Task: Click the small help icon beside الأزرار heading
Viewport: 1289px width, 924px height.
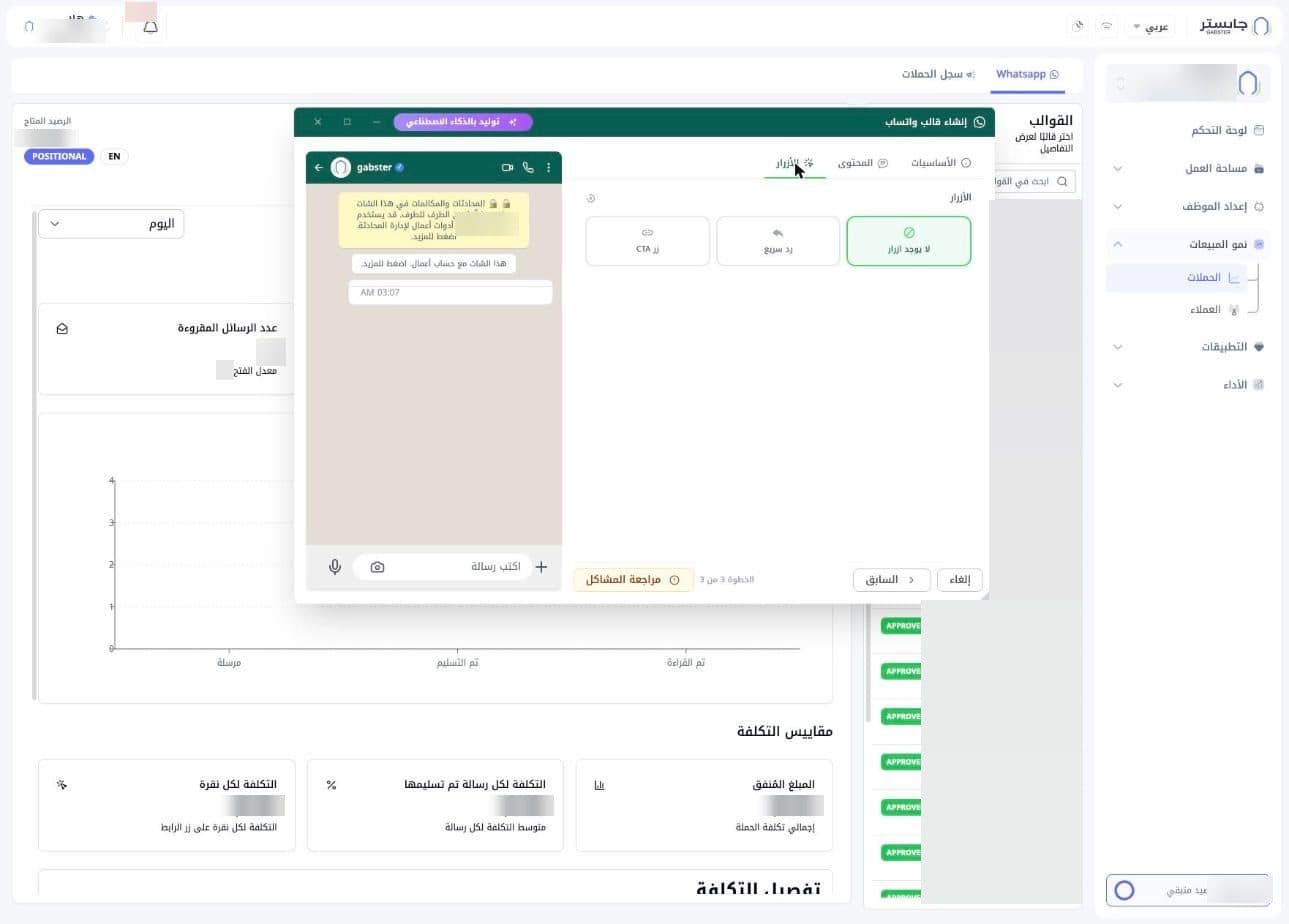Action: [591, 198]
